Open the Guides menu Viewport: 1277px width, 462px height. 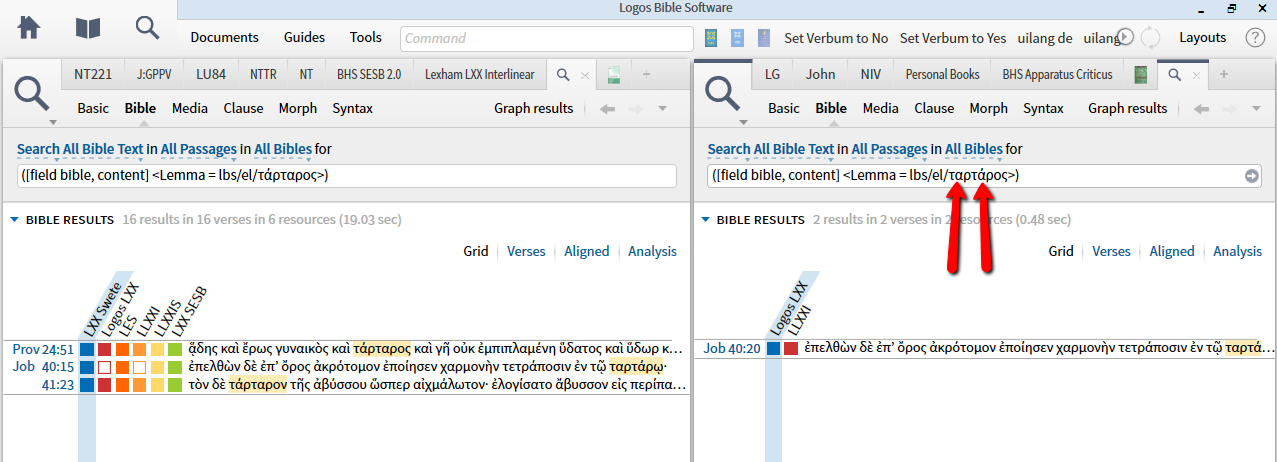point(304,38)
